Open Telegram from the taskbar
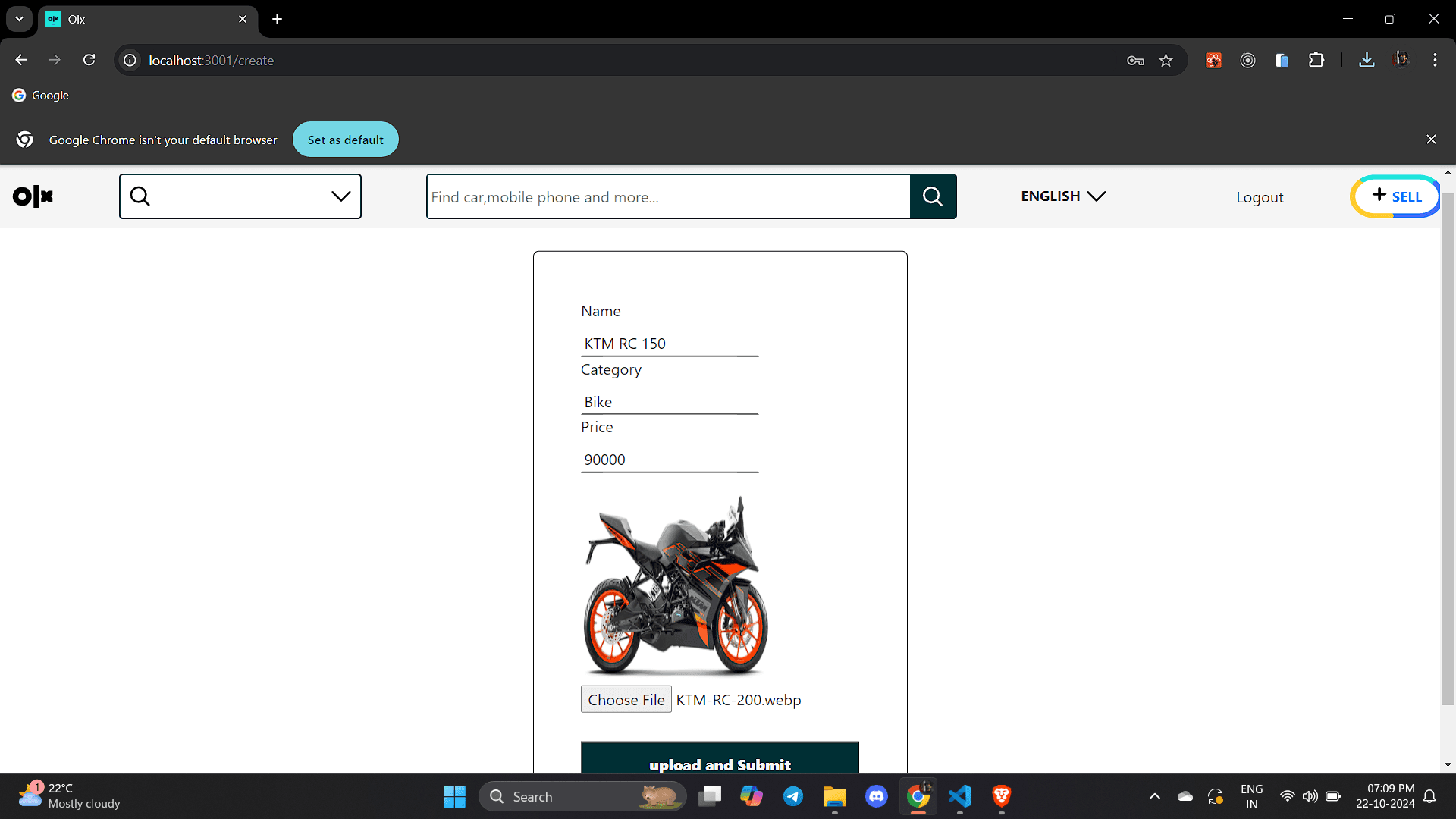The height and width of the screenshot is (819, 1456). [x=793, y=796]
